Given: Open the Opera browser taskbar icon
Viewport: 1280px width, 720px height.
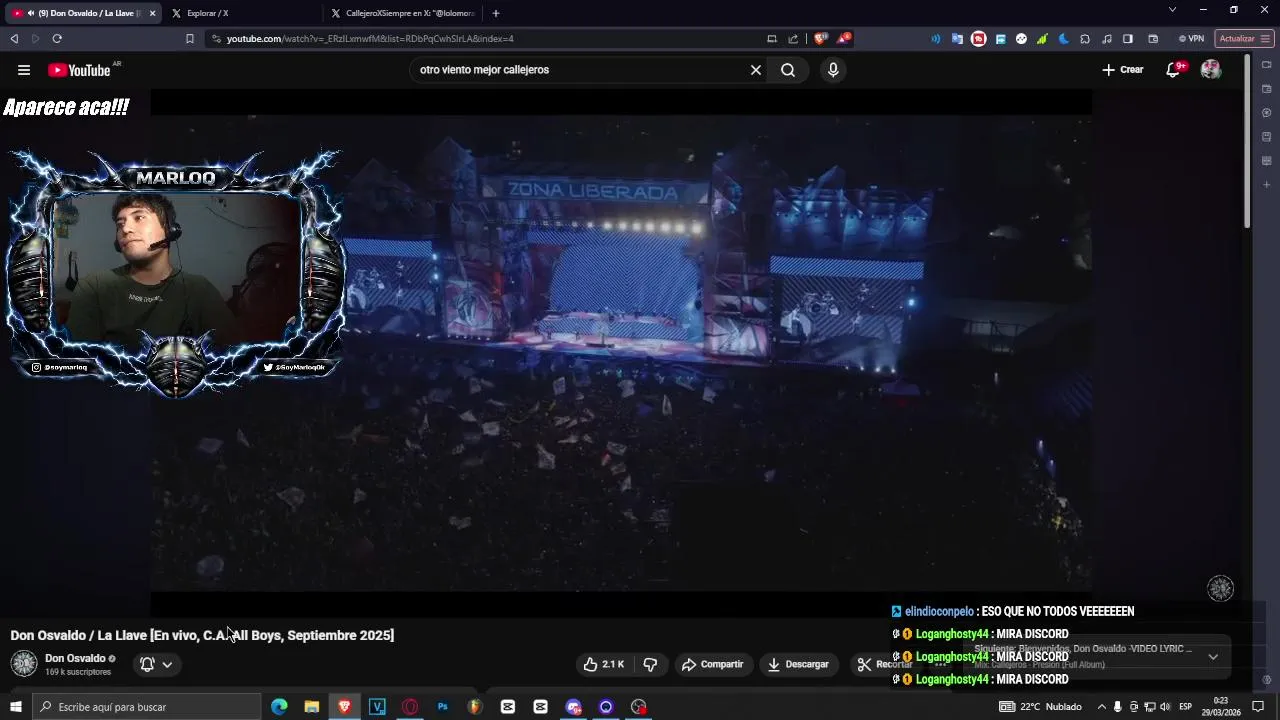Looking at the screenshot, I should tap(410, 707).
